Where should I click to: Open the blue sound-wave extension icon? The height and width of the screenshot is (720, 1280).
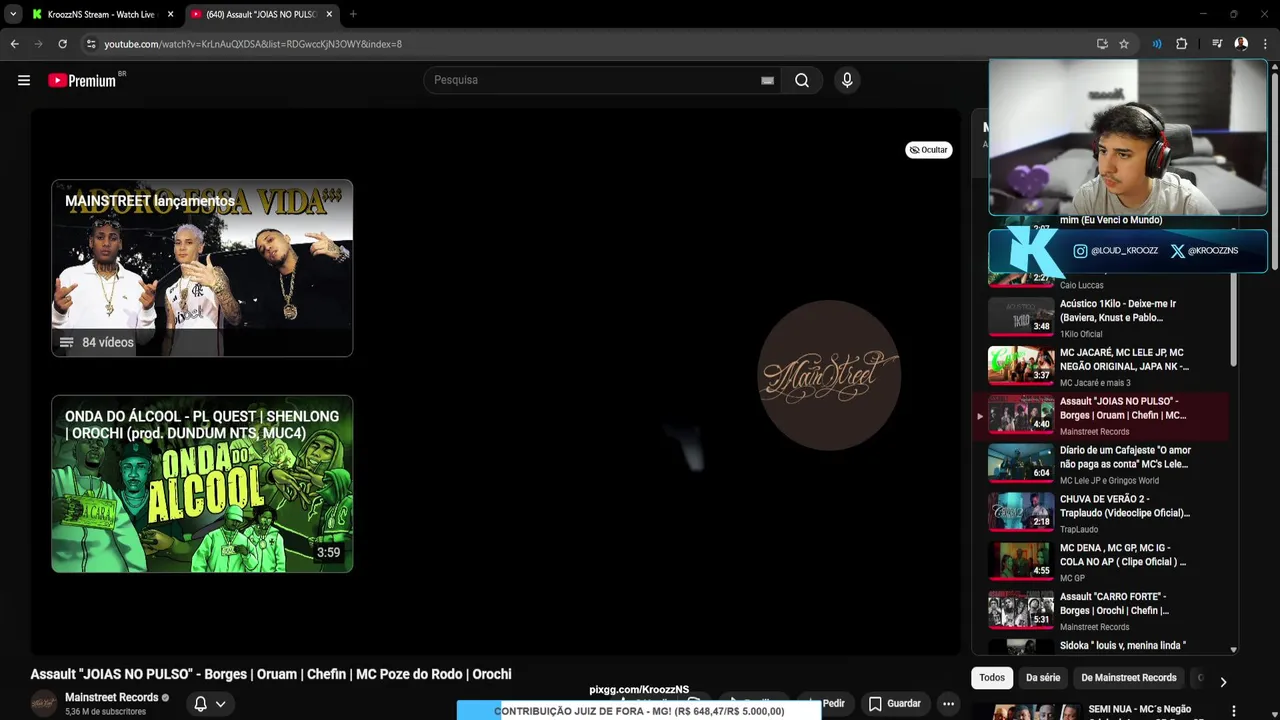click(1157, 44)
